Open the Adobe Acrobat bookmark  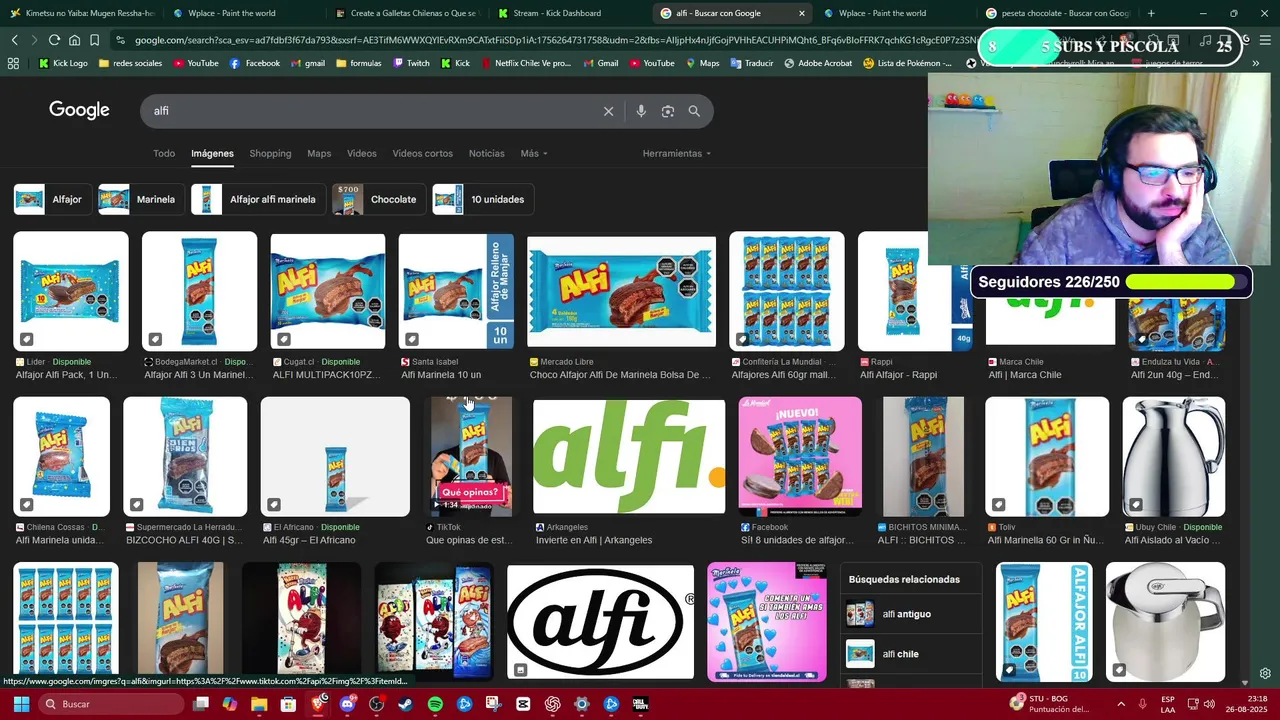click(817, 63)
